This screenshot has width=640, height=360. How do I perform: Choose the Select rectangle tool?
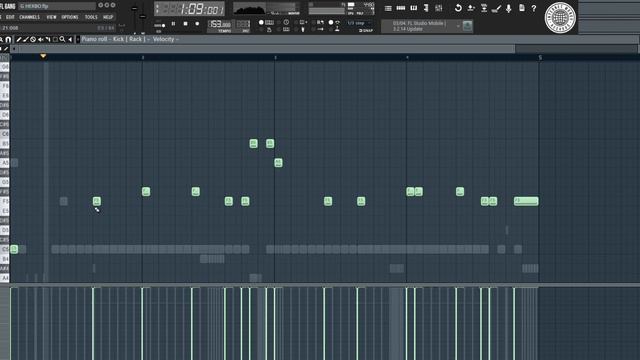pyautogui.click(x=55, y=40)
